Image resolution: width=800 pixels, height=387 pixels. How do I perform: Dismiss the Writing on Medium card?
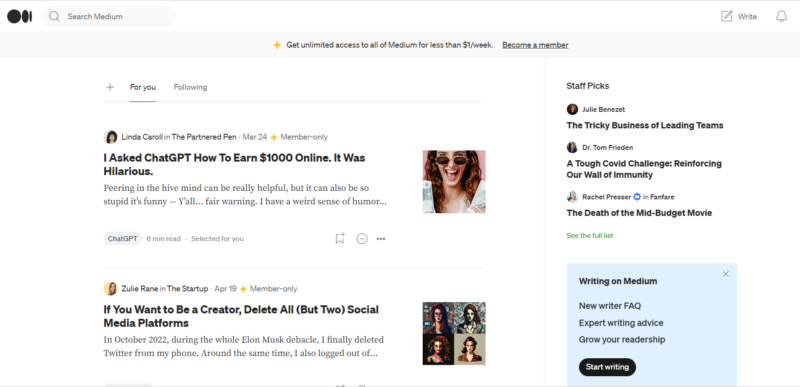point(726,274)
